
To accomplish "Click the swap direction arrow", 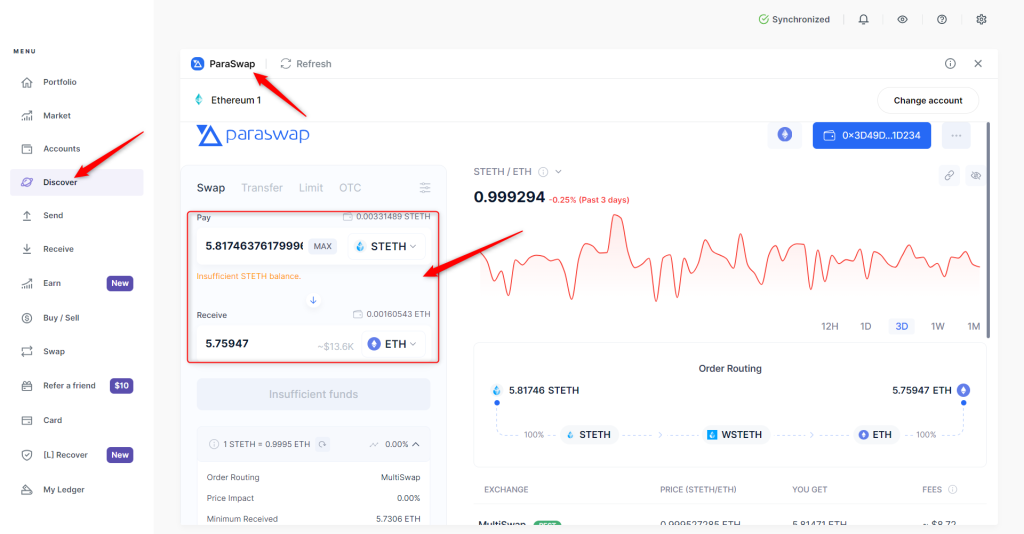I will point(313,300).
